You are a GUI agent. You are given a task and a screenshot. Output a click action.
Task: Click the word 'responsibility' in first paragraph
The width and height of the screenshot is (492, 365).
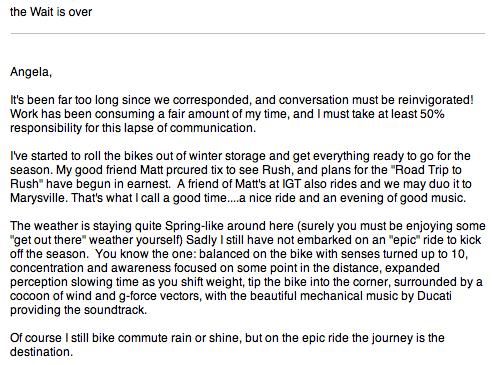tap(46, 128)
